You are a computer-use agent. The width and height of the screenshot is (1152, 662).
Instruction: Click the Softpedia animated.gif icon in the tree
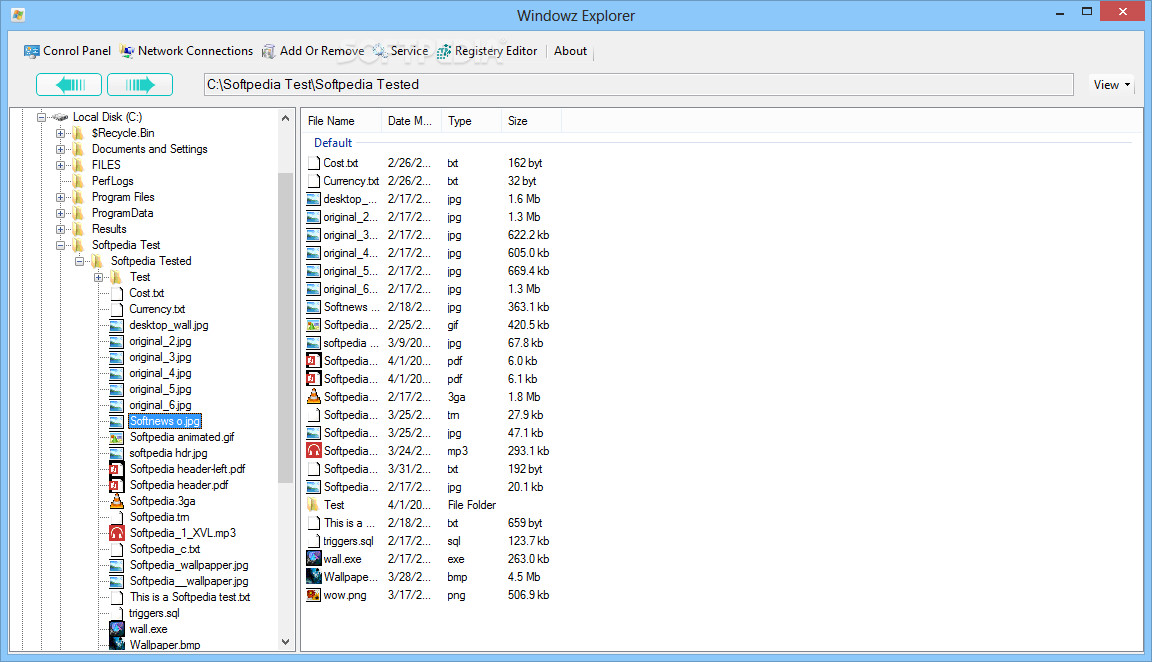(x=117, y=437)
